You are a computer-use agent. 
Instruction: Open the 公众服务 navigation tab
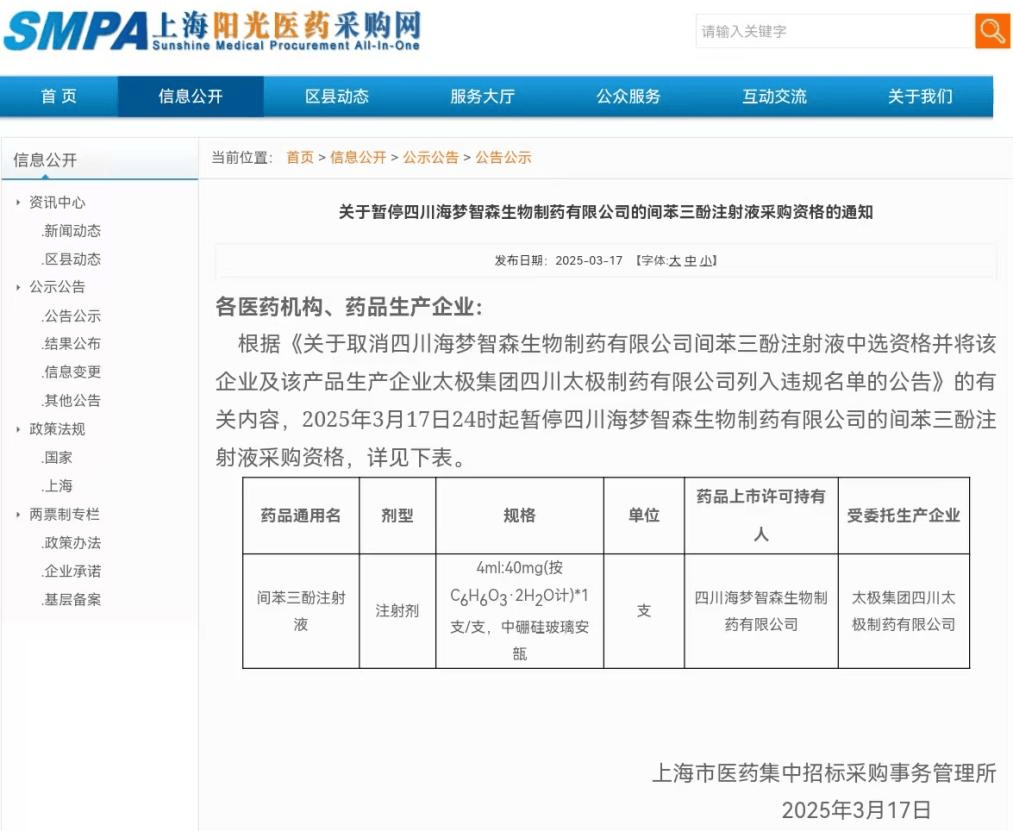(629, 96)
